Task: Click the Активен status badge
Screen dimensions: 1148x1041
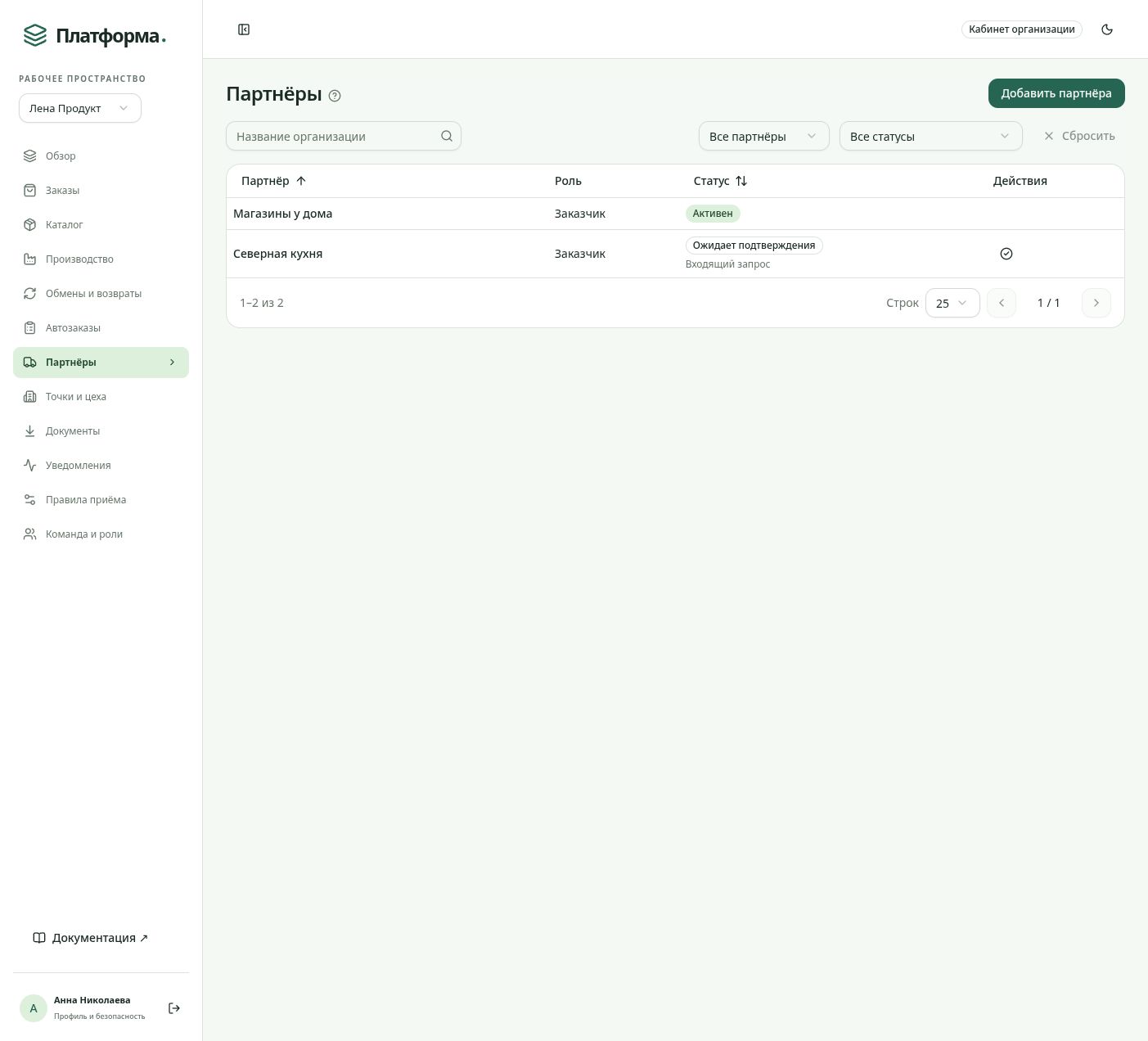Action: point(713,214)
